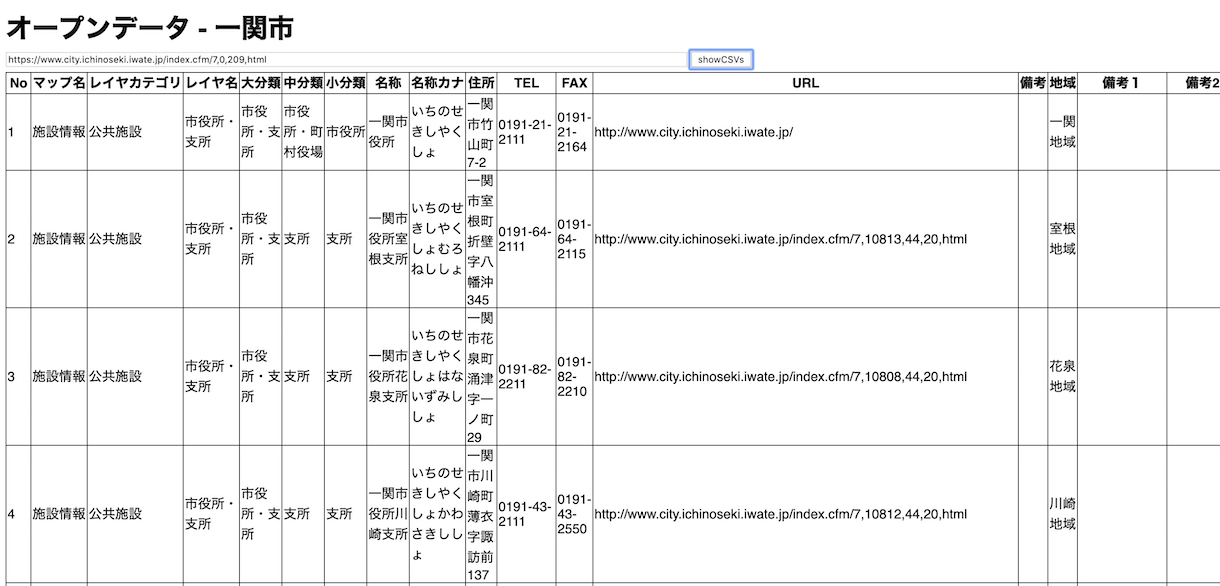Click 市役所・町村役場 cell in row 1
Screen dimensions: 1220x586
click(x=303, y=132)
